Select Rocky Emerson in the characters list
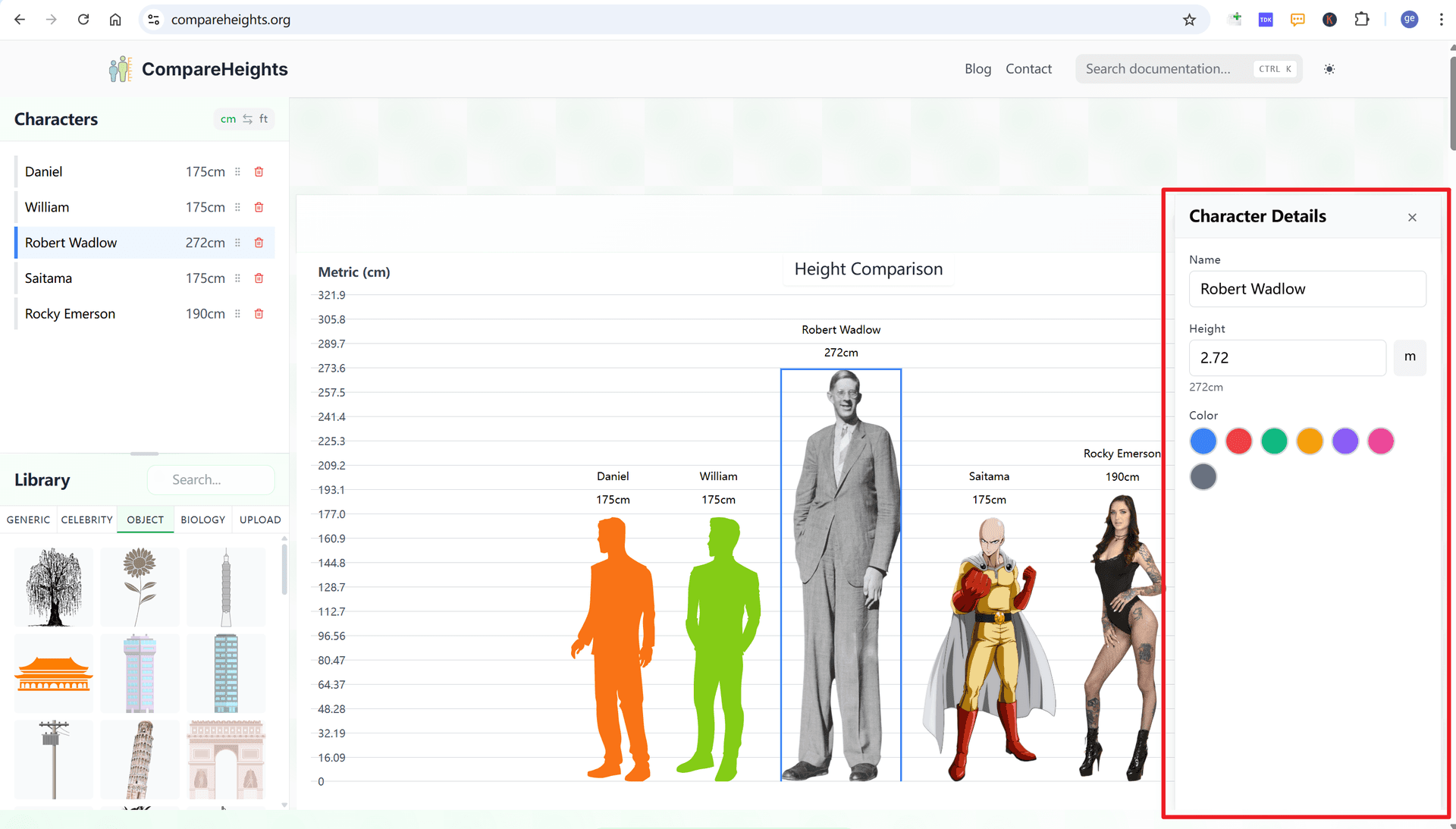The image size is (1456, 829). pyautogui.click(x=70, y=314)
